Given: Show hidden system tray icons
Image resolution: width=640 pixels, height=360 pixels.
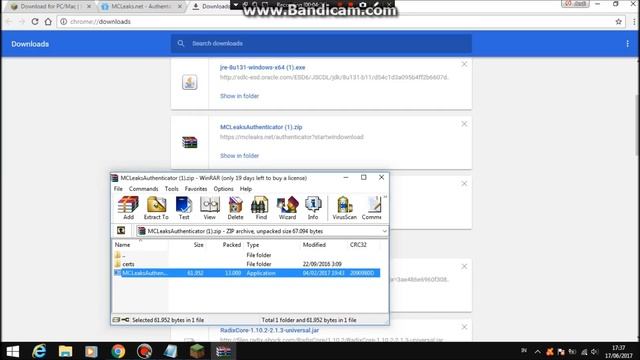Looking at the screenshot, I should [538, 351].
